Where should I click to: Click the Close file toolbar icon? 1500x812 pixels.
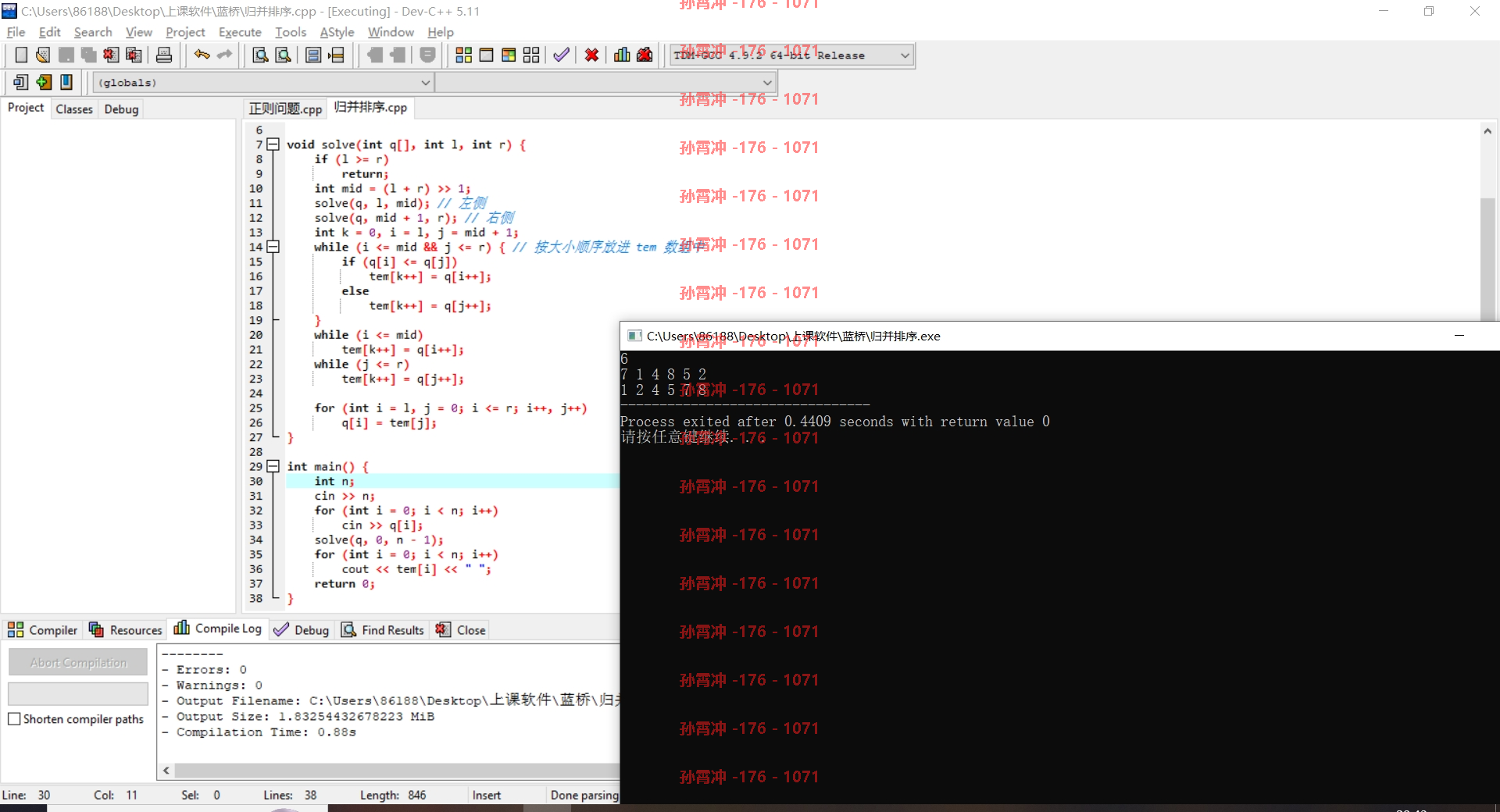(111, 55)
